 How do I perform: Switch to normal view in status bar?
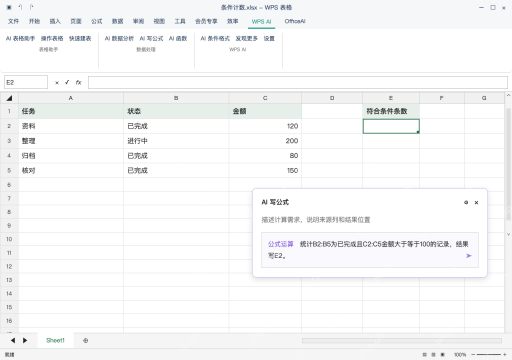click(424, 355)
